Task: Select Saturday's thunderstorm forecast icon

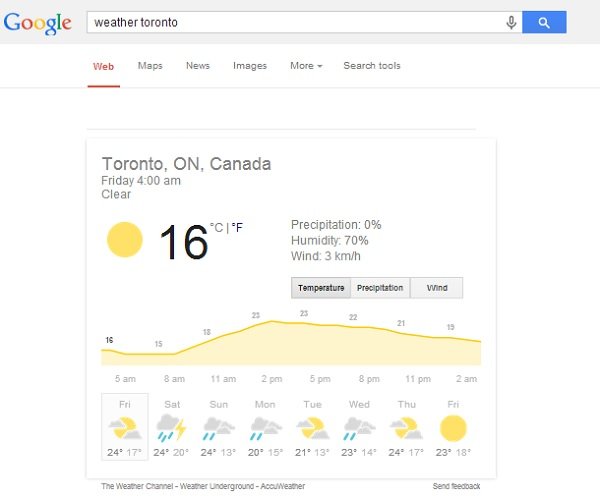Action: click(x=172, y=428)
